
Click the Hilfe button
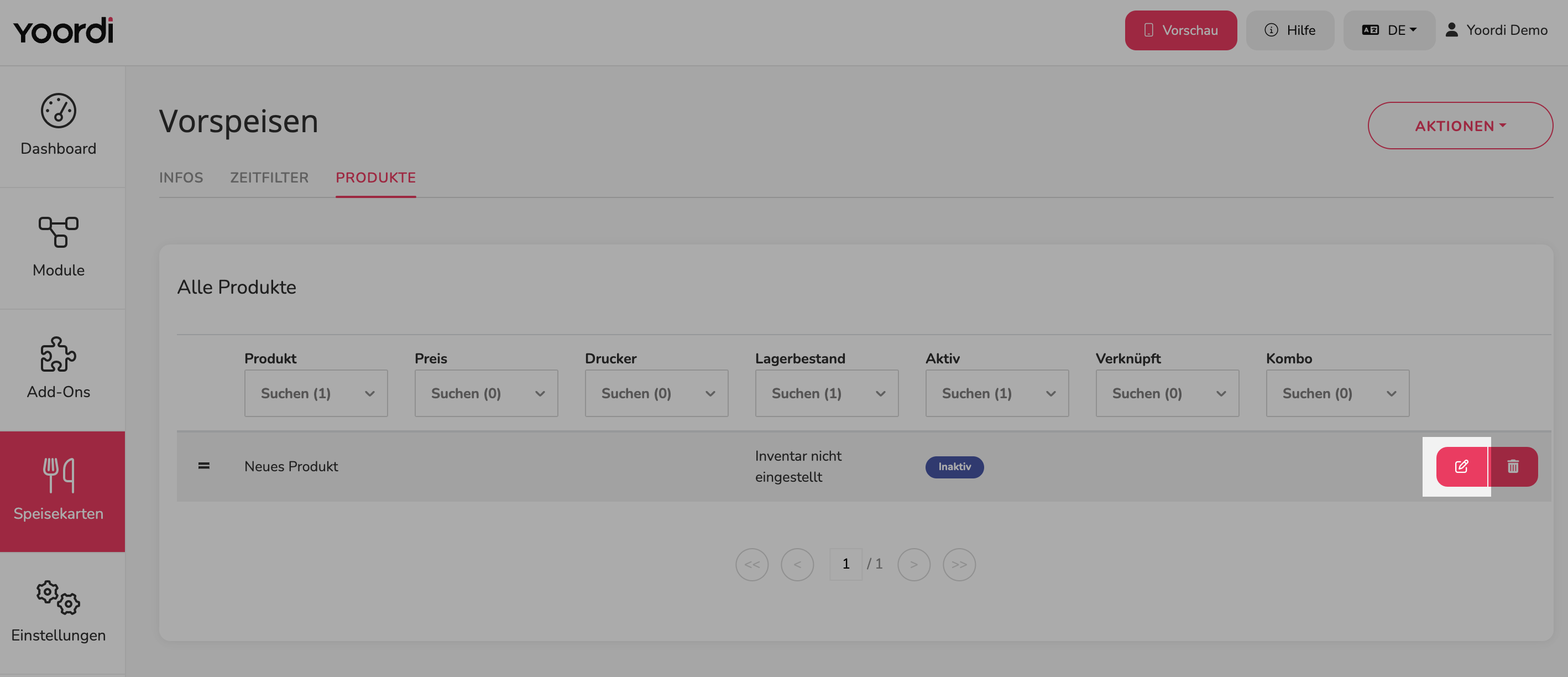[x=1290, y=30]
